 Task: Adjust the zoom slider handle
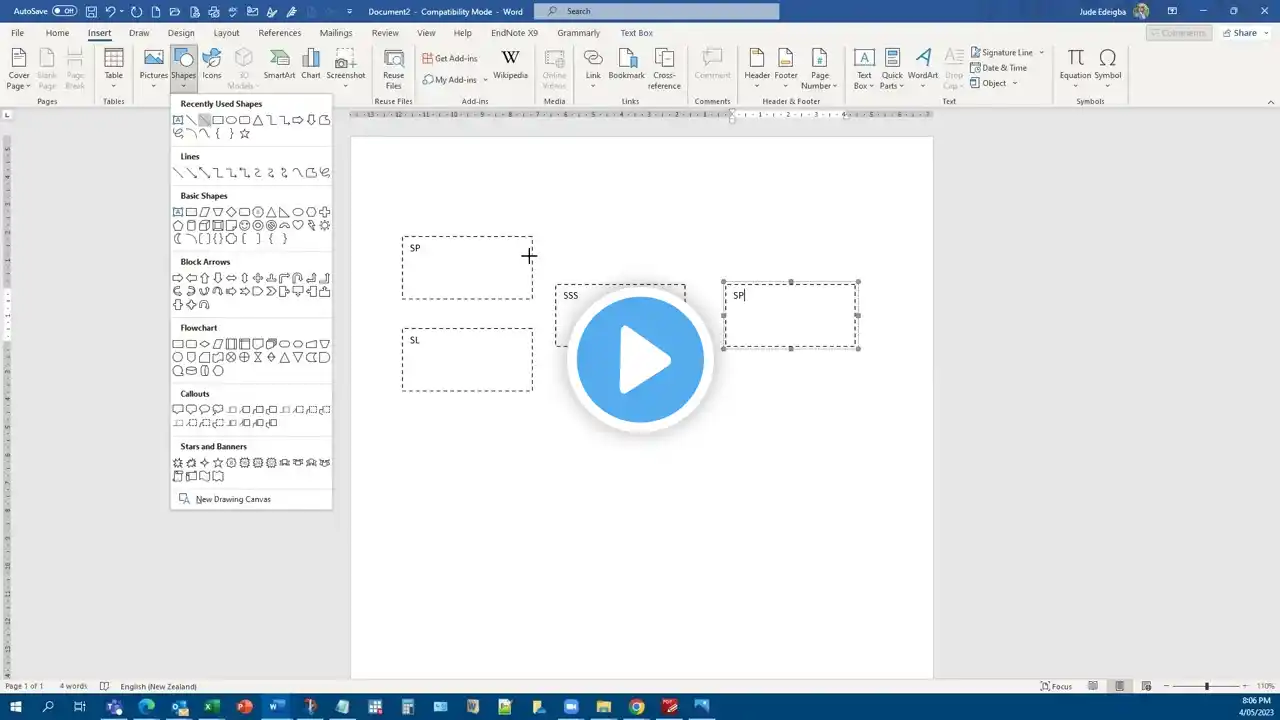(x=1207, y=686)
